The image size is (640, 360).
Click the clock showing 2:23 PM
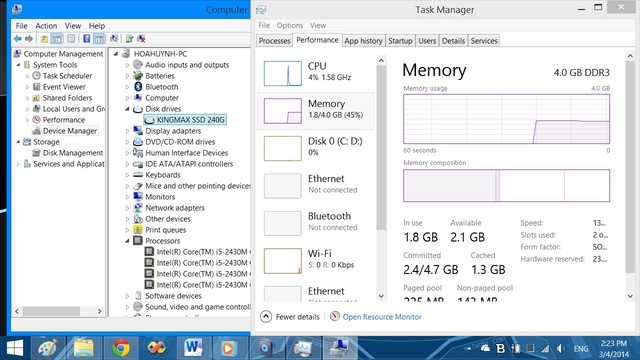613,343
